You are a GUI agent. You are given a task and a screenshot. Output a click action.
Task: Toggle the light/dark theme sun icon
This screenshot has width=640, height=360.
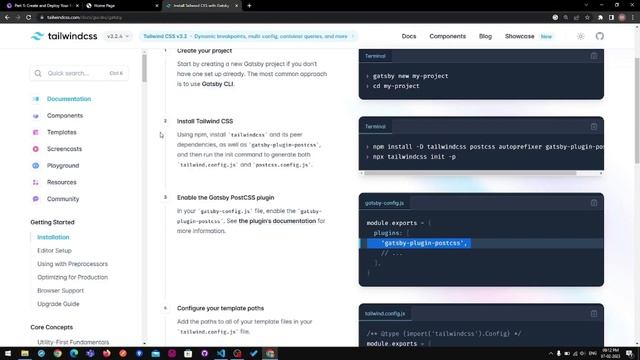point(580,36)
